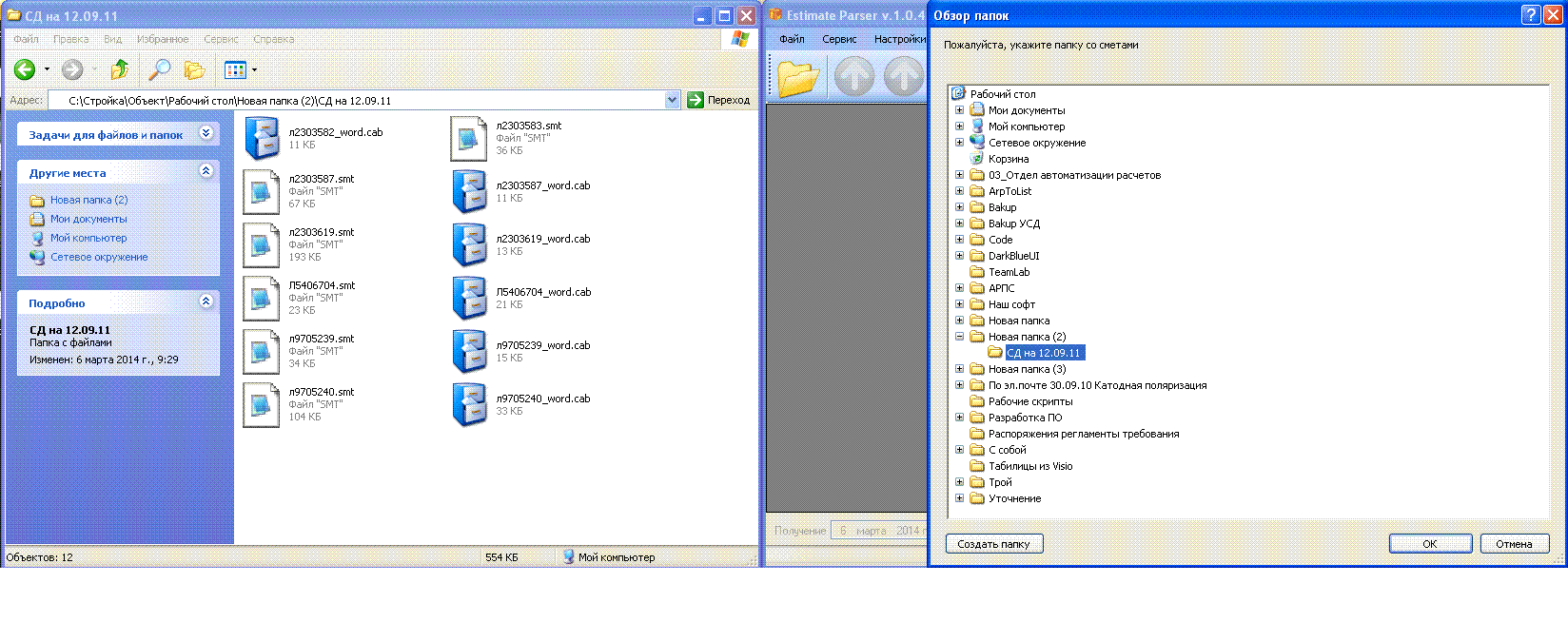Collapse the Новая папка (2) tree node
1568x642 pixels.
tap(959, 337)
